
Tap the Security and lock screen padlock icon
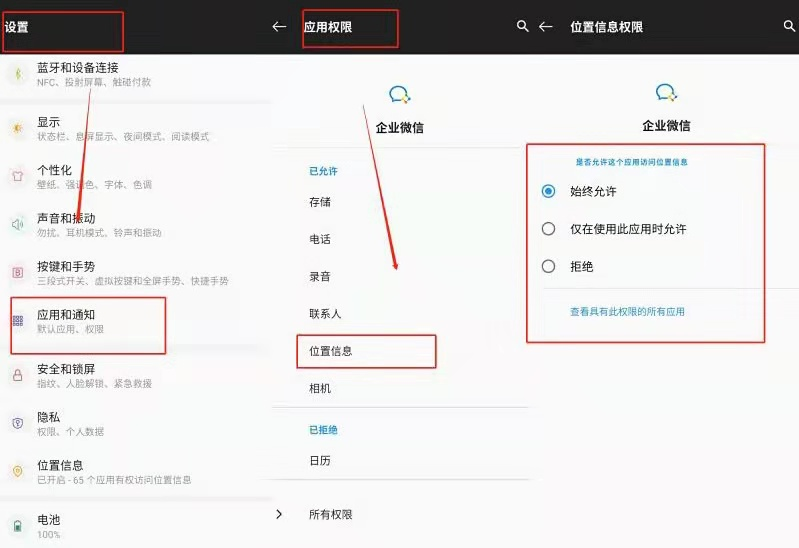pyautogui.click(x=18, y=375)
